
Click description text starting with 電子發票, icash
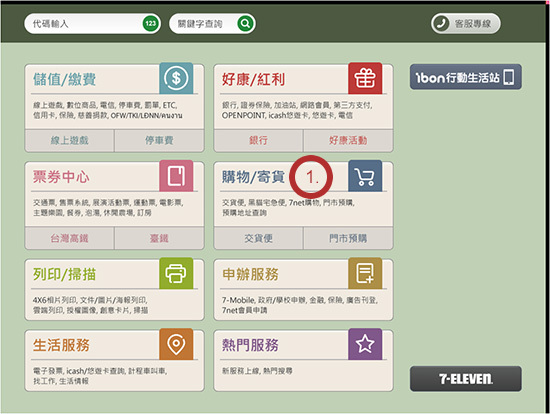click(x=100, y=376)
